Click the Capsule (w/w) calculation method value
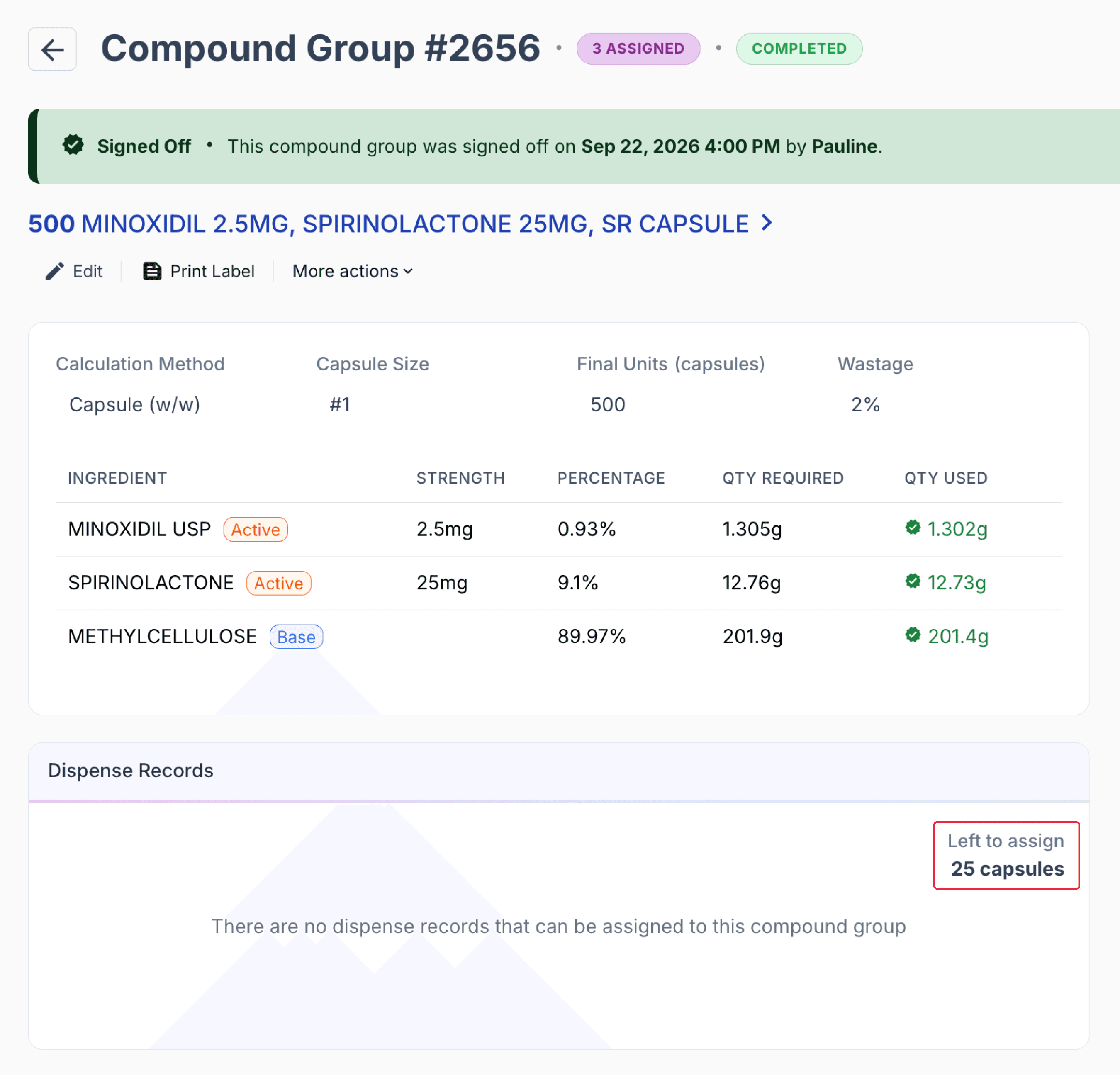Image resolution: width=1120 pixels, height=1075 pixels. coord(135,404)
